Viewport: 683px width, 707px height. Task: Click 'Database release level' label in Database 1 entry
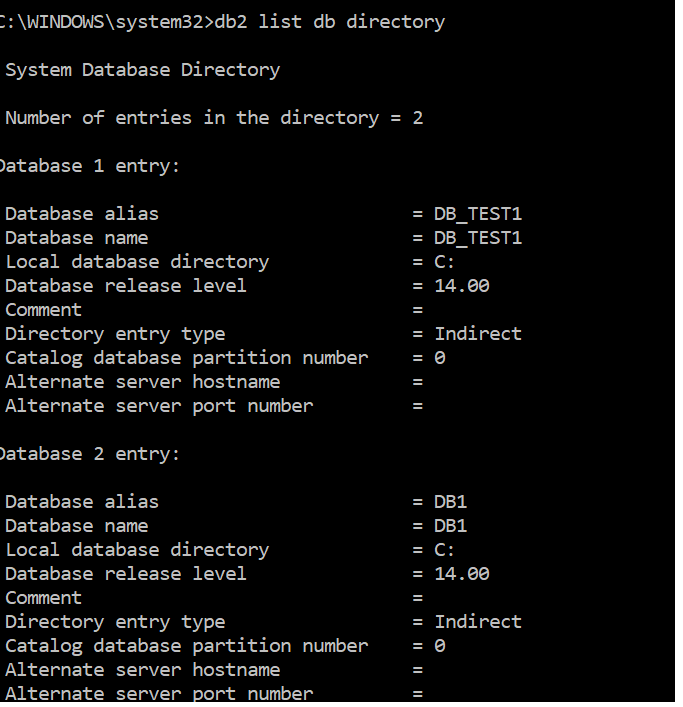(x=126, y=286)
